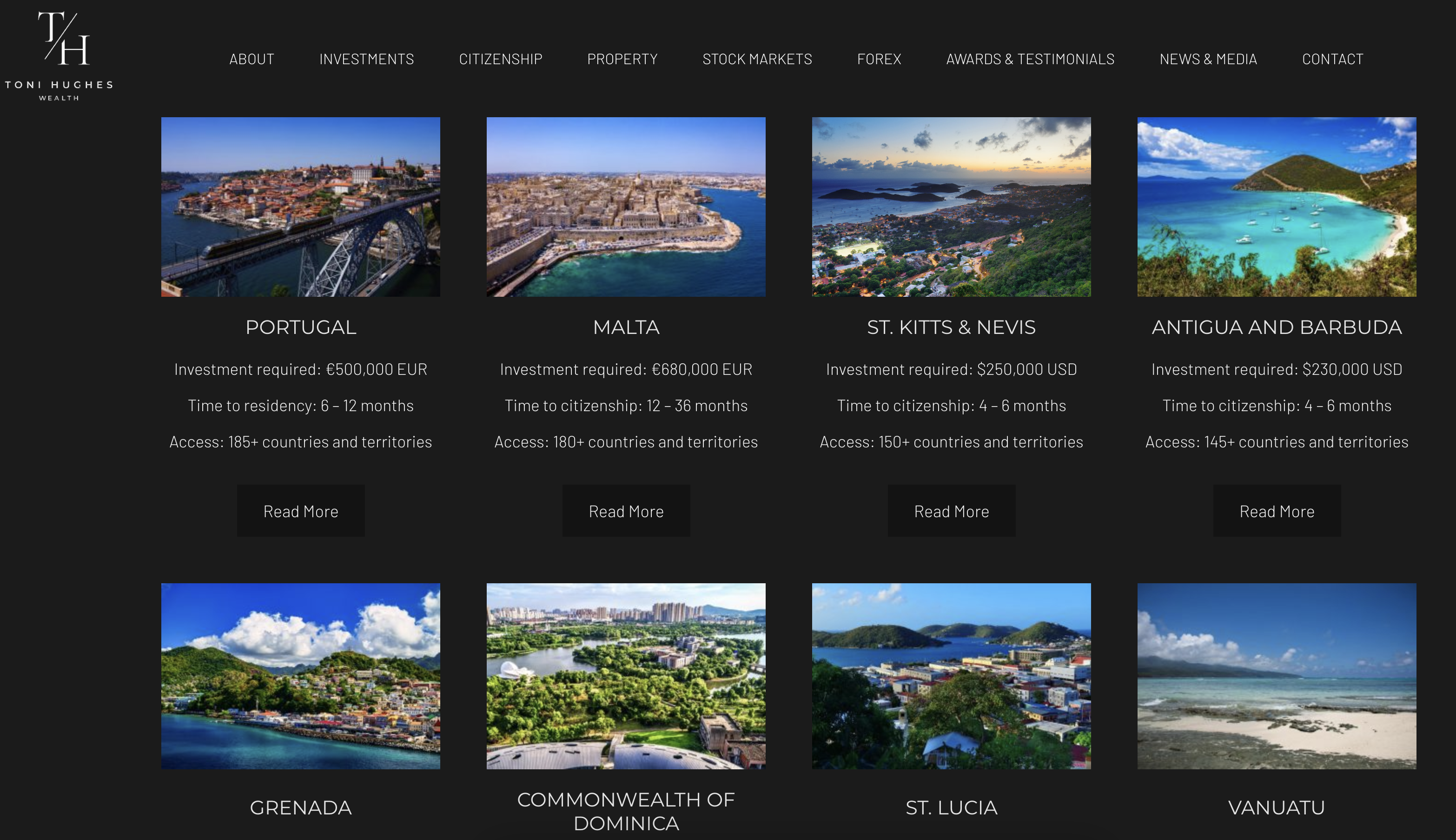This screenshot has width=1456, height=840.
Task: Click the Vanuatu beach image
Action: pyautogui.click(x=1276, y=675)
